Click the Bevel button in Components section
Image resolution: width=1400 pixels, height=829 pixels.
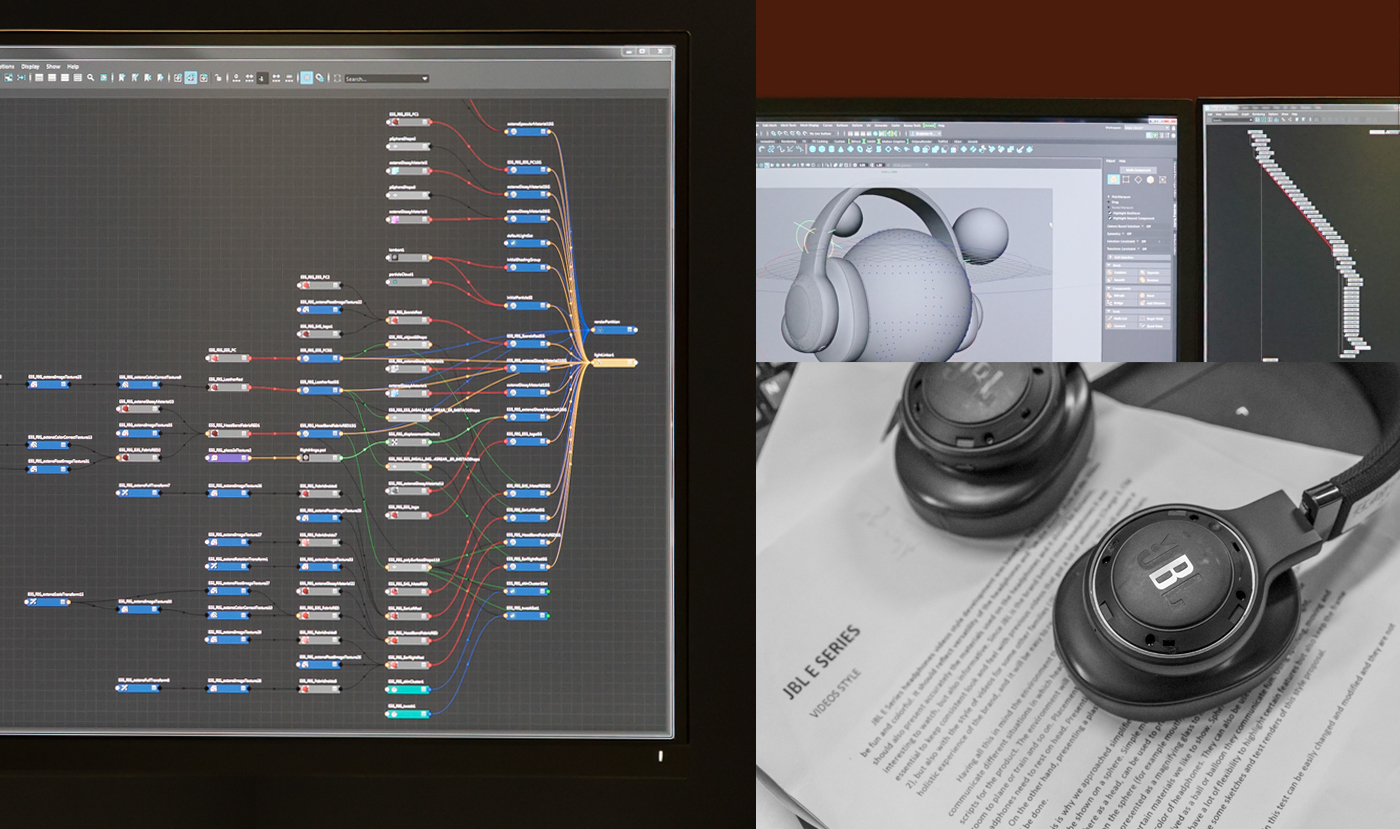click(x=1156, y=295)
